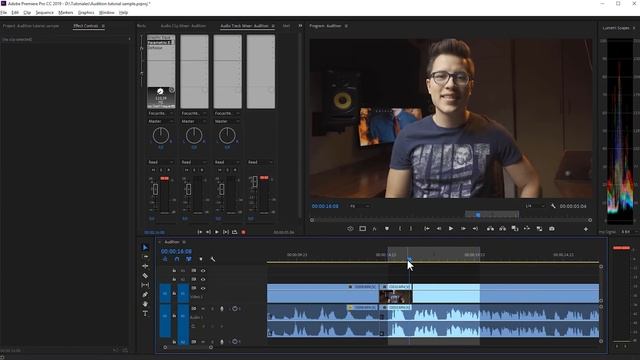The height and width of the screenshot is (360, 640).
Task: Open the Window menu
Action: pyautogui.click(x=107, y=13)
